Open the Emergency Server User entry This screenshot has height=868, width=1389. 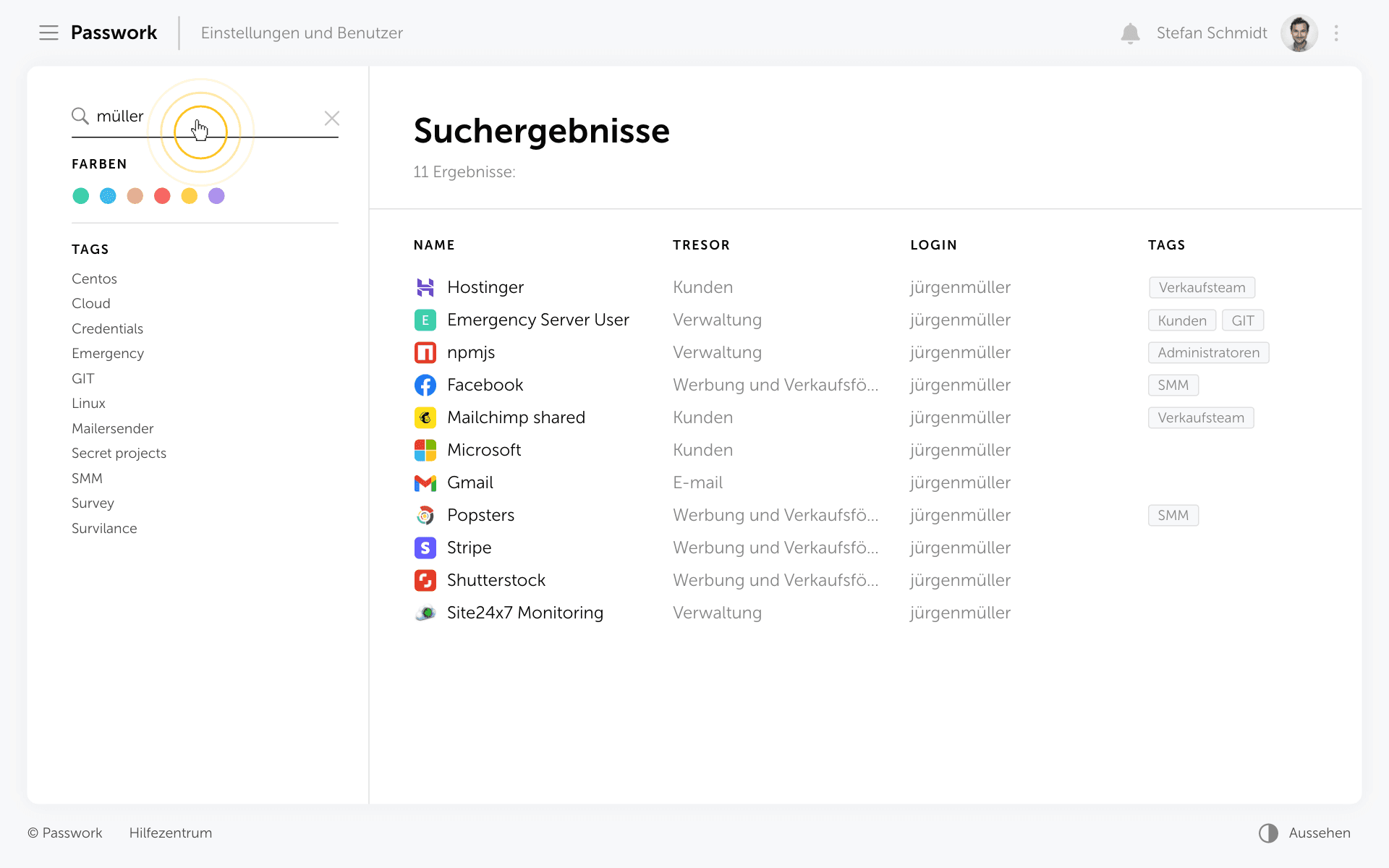[538, 320]
